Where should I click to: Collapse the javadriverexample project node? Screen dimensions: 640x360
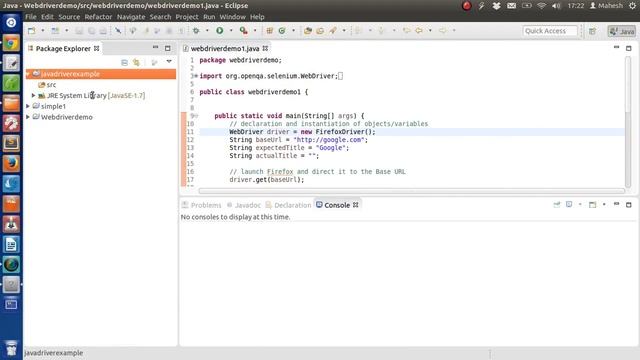28,74
